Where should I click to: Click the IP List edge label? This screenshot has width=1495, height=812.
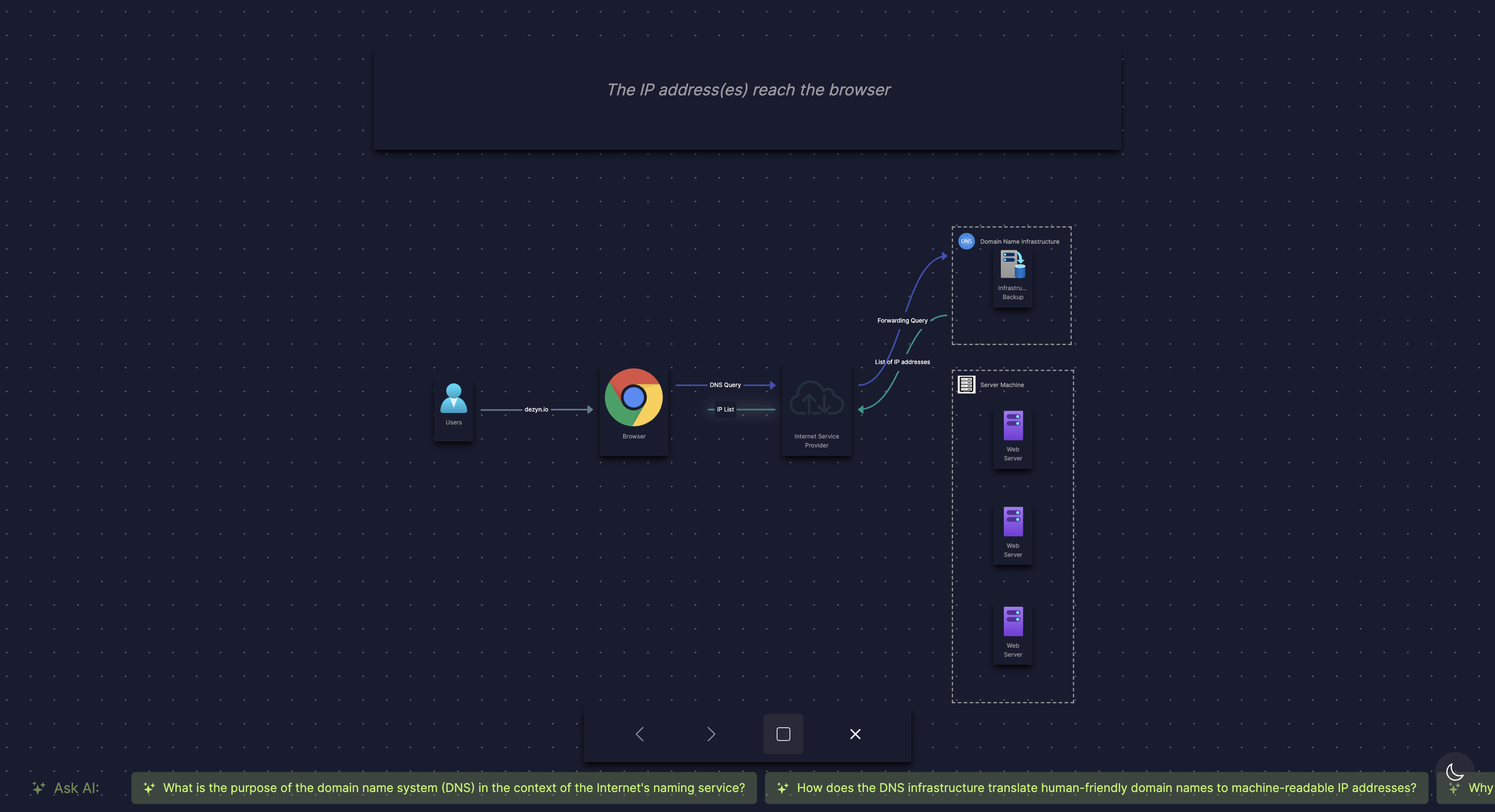click(725, 409)
